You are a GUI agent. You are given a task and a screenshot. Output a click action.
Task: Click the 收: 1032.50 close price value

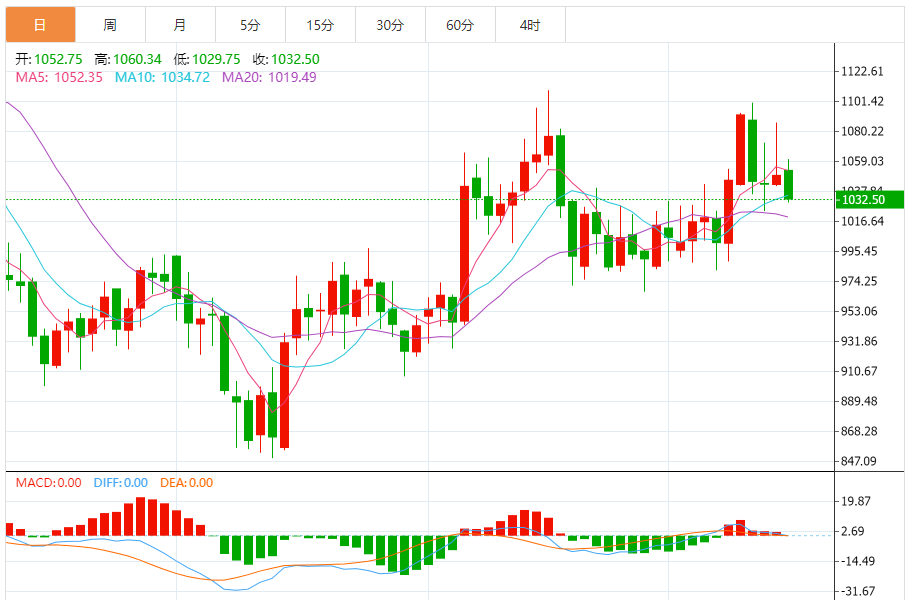(x=286, y=59)
